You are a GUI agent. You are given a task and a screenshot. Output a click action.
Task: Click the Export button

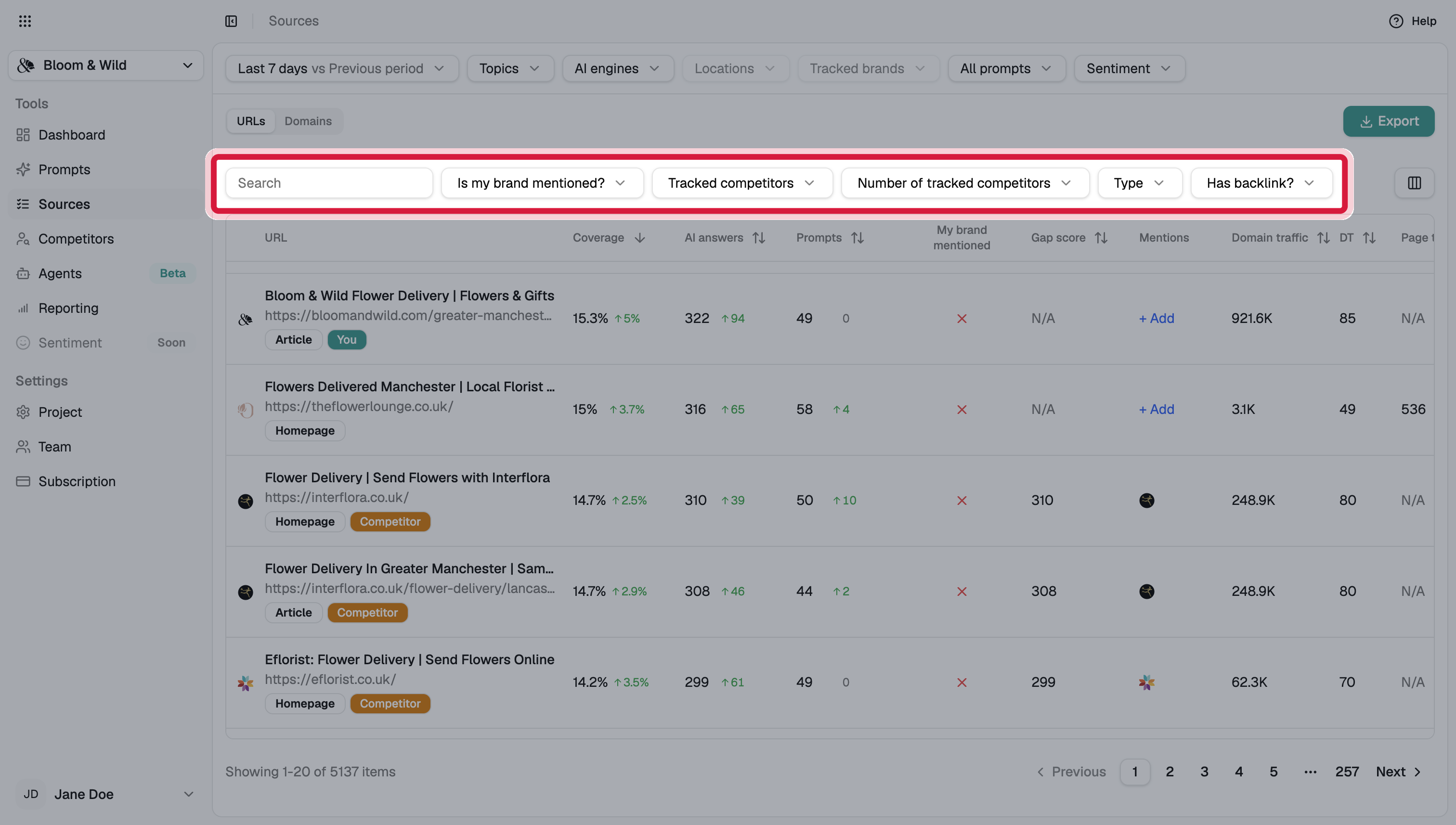[x=1389, y=121]
